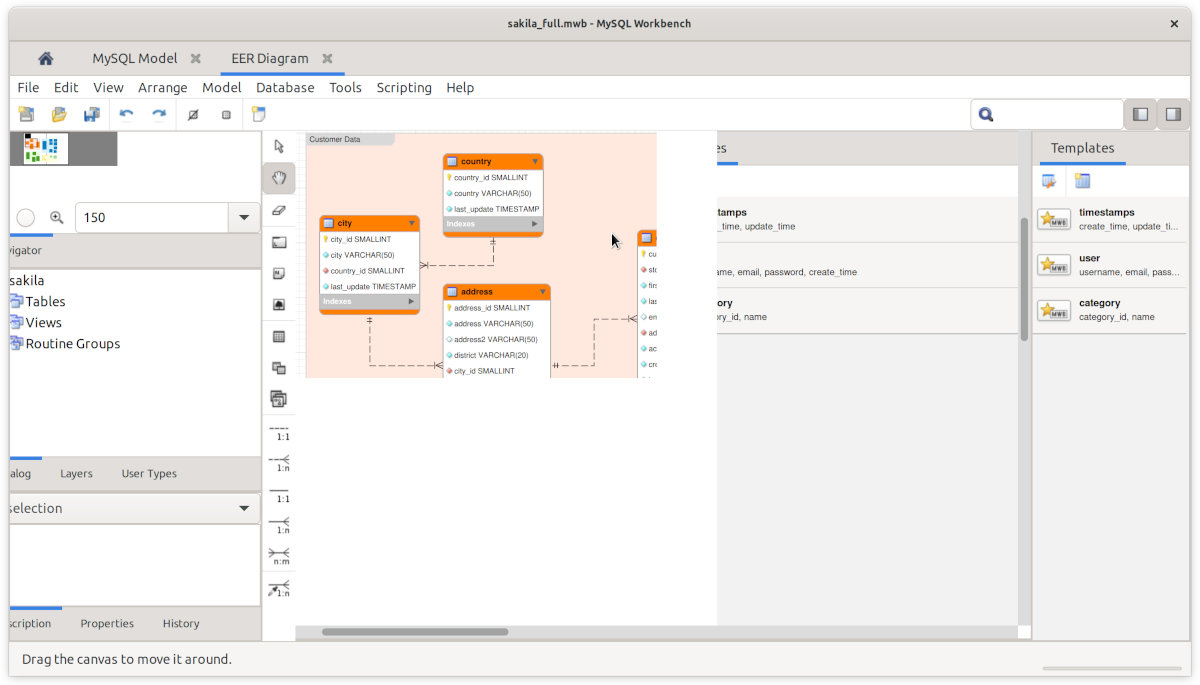The height and width of the screenshot is (685, 1200).
Task: Expand the country table's Indexes section
Action: point(535,224)
